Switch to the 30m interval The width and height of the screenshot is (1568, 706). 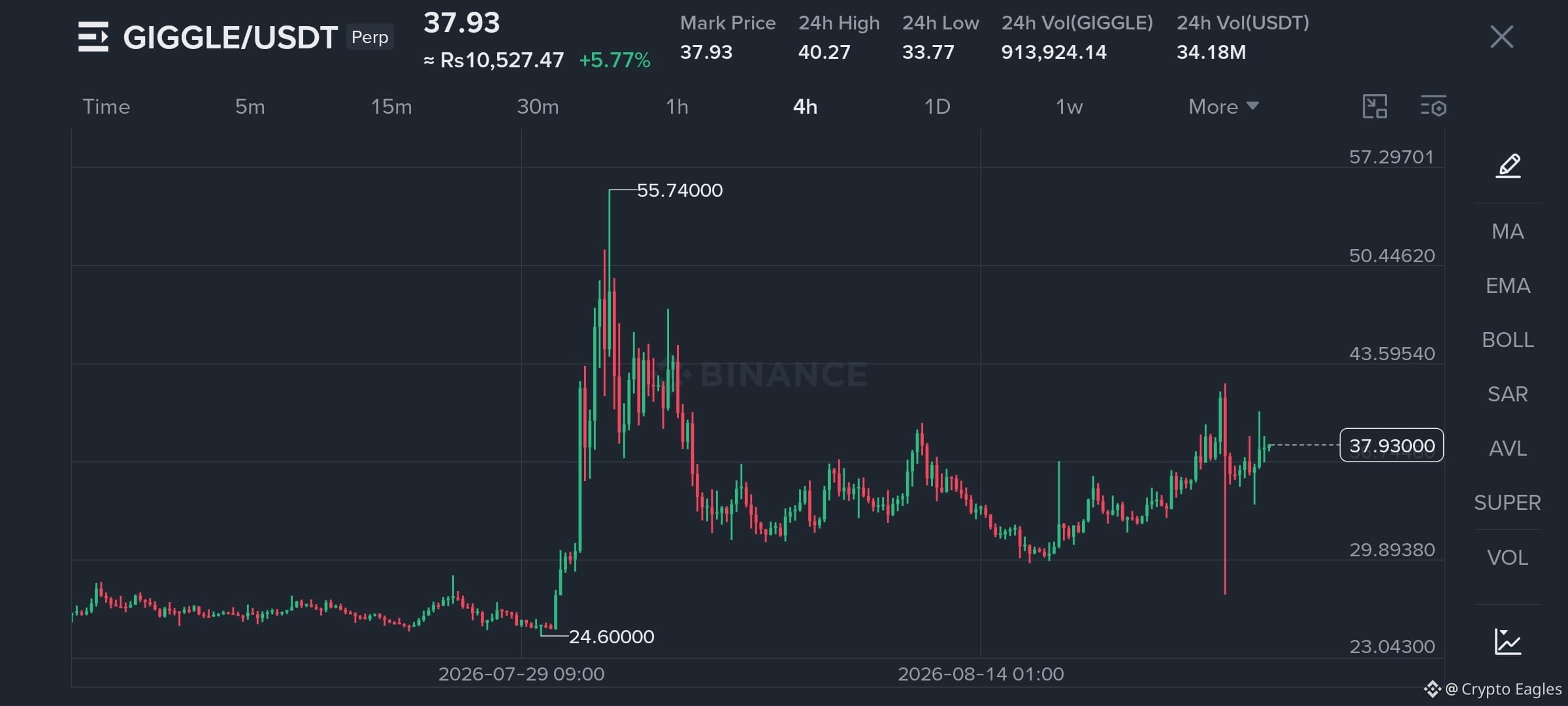[x=538, y=107]
